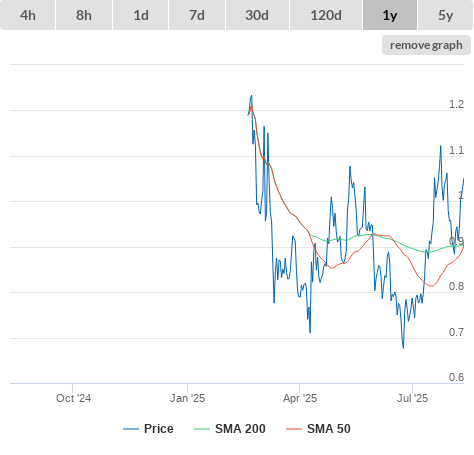The width and height of the screenshot is (474, 455).
Task: Show the 7d price range
Action: coord(197,15)
